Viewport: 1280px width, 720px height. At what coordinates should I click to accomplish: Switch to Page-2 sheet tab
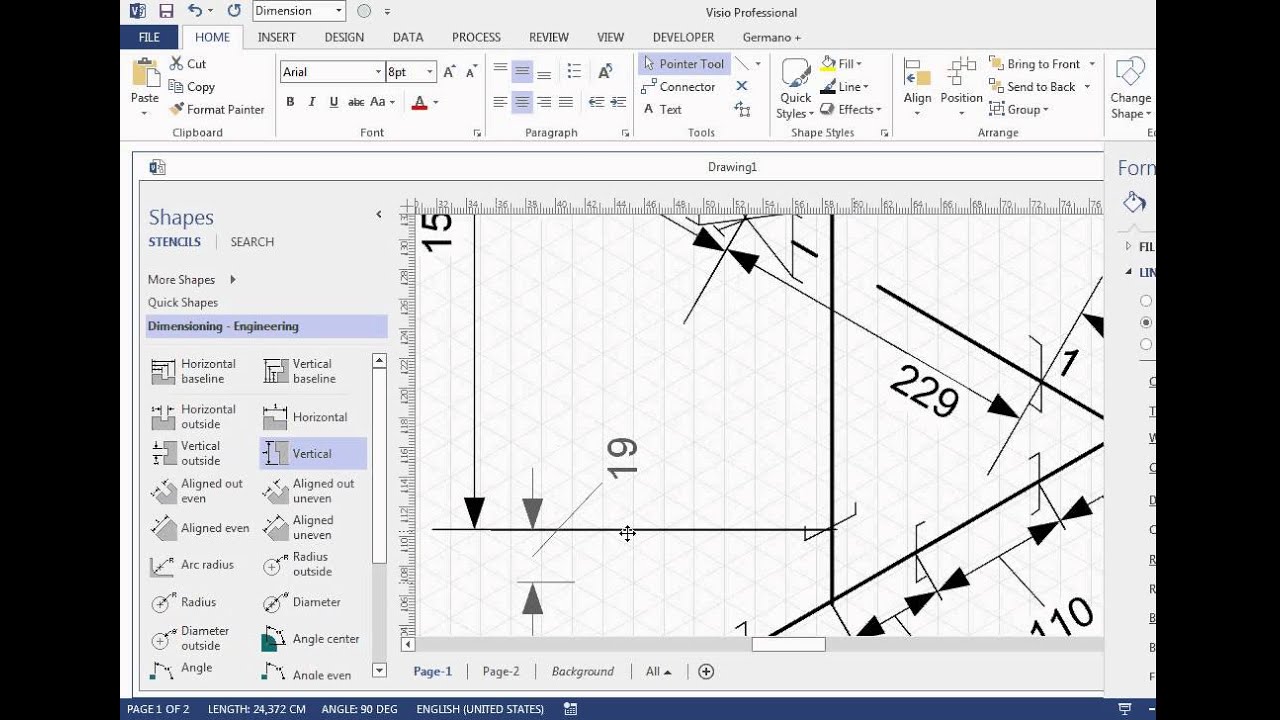tap(501, 672)
